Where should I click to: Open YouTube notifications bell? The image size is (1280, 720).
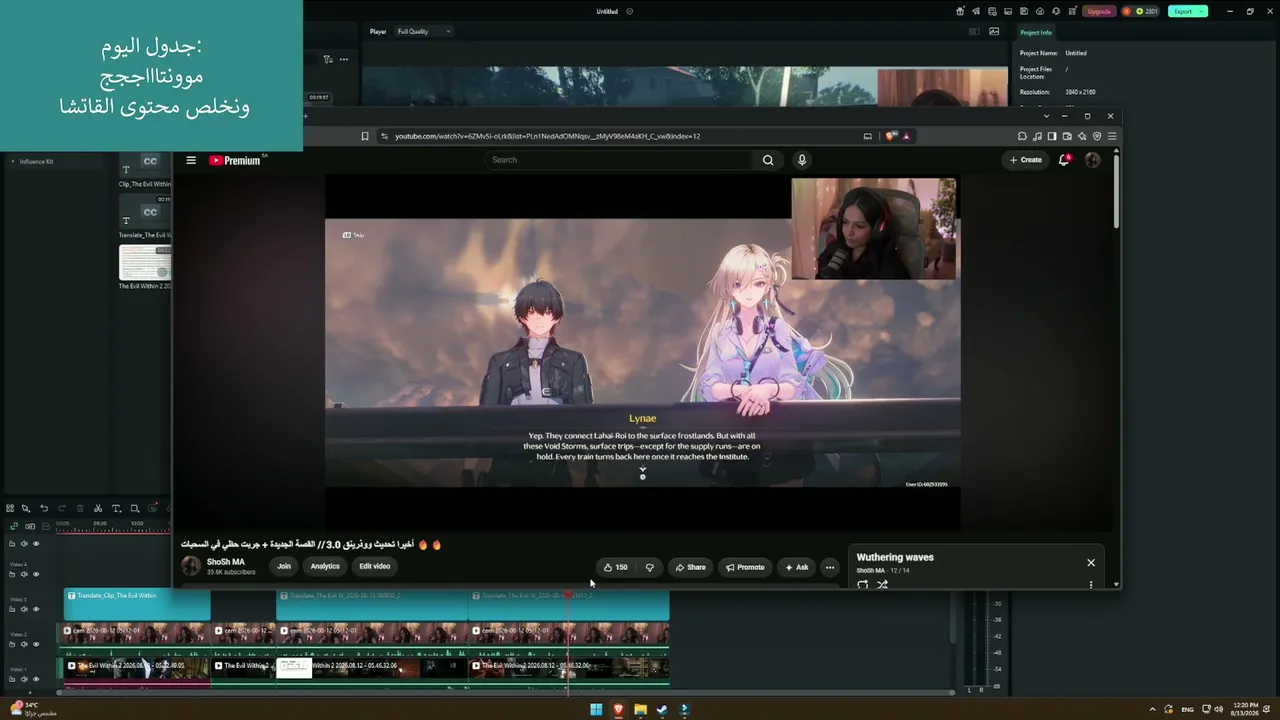(1064, 160)
